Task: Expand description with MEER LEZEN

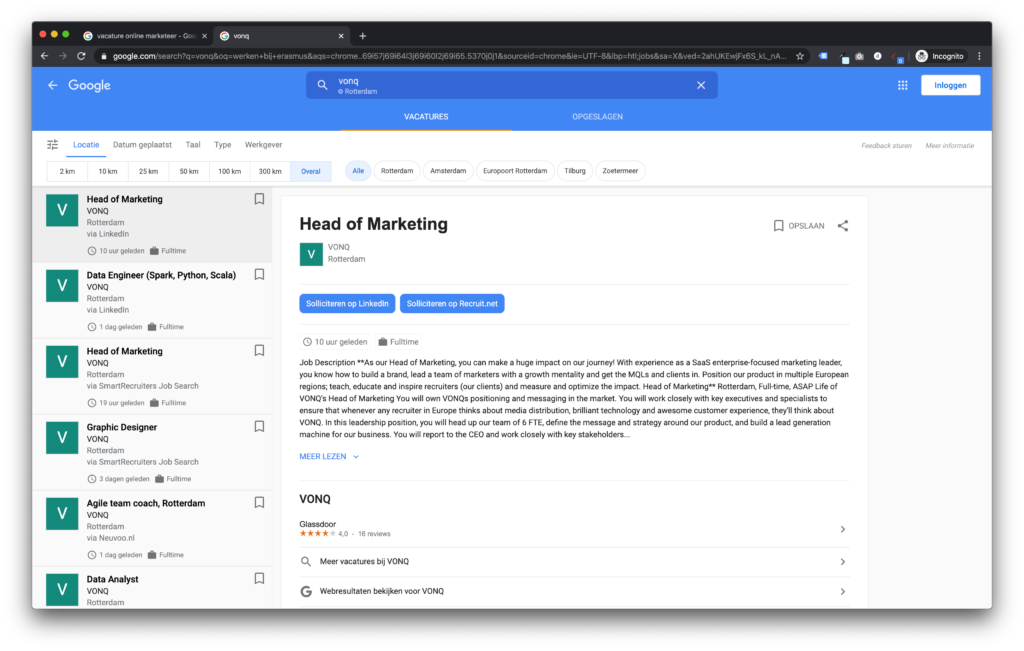Action: pyautogui.click(x=329, y=456)
